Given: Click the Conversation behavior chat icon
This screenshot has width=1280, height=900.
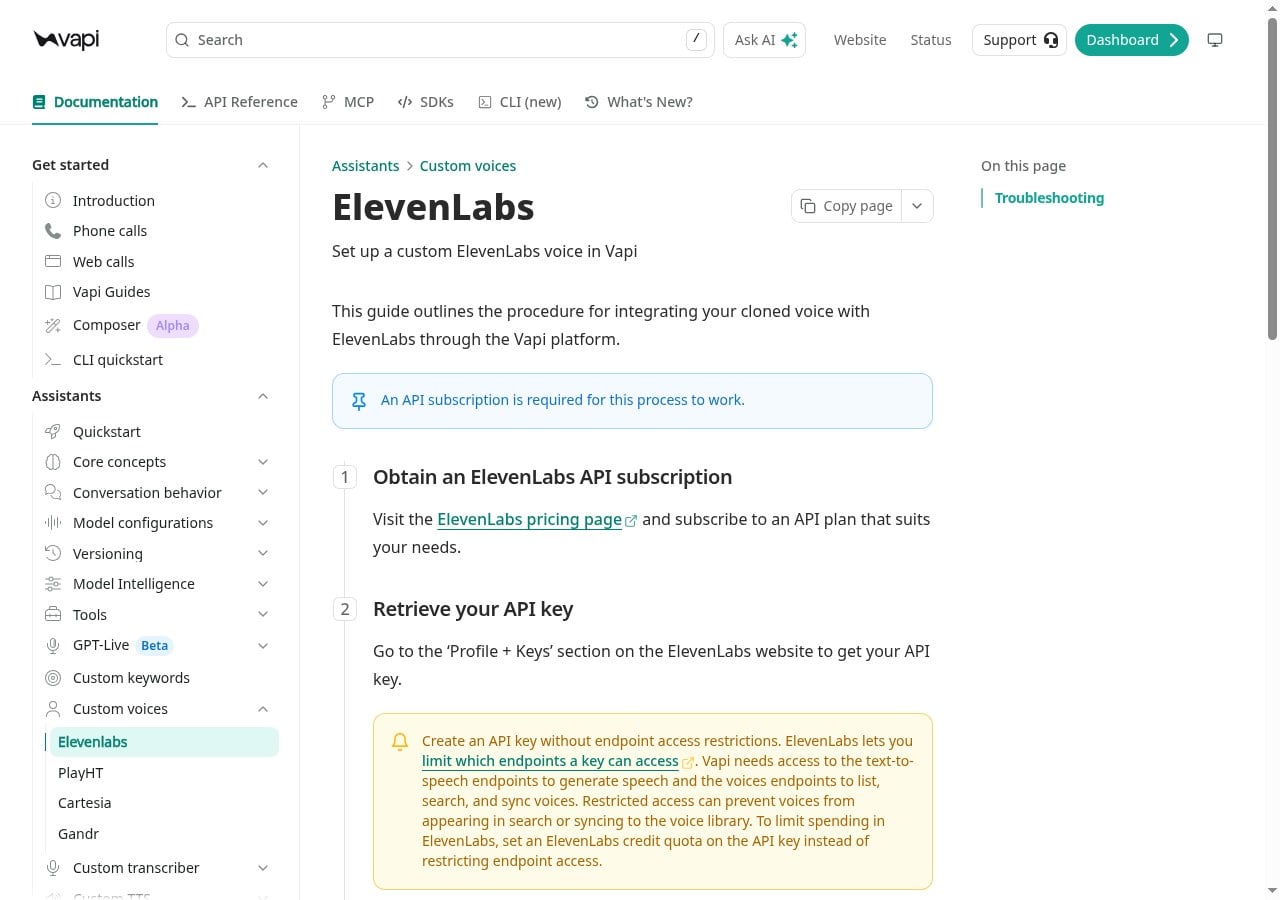Looking at the screenshot, I should (x=53, y=492).
